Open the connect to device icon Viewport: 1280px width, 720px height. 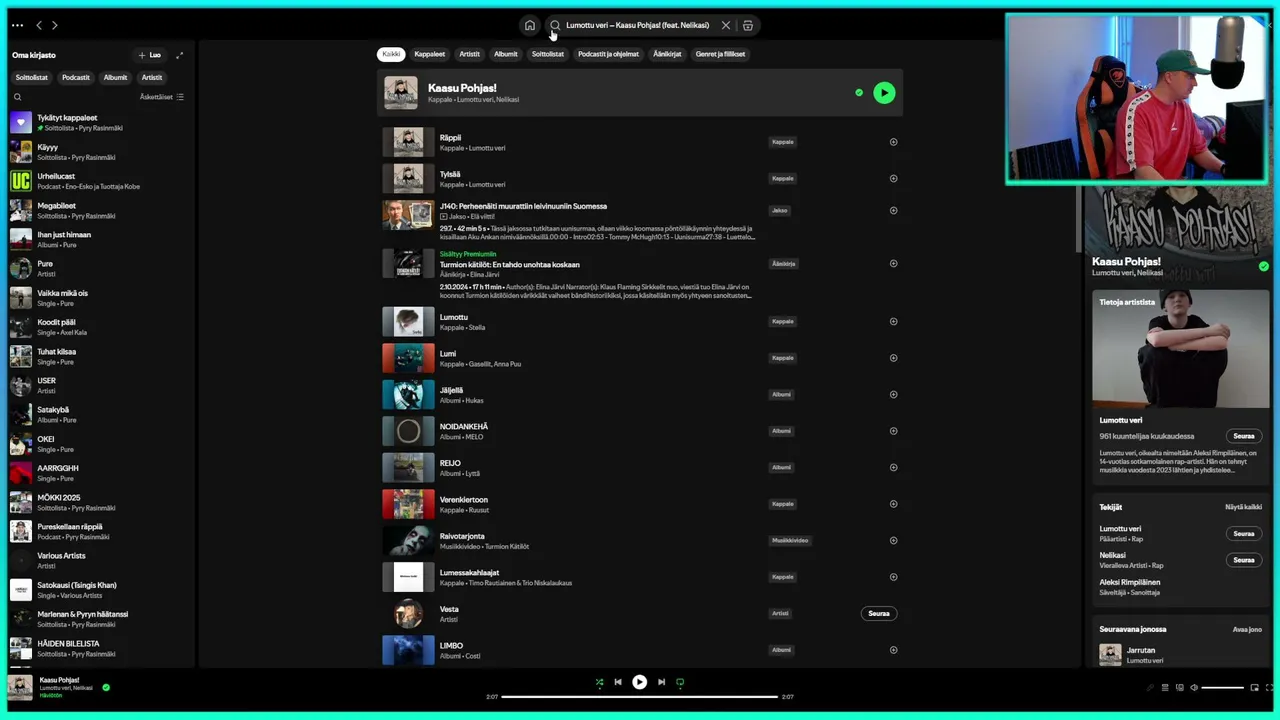1179,688
